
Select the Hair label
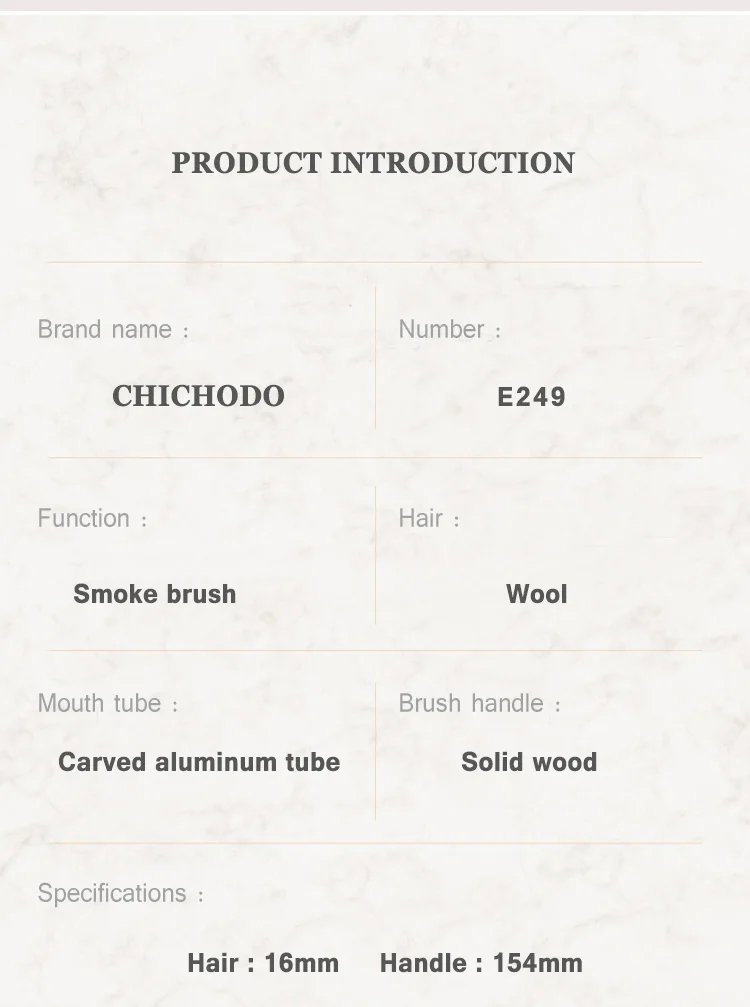[429, 518]
